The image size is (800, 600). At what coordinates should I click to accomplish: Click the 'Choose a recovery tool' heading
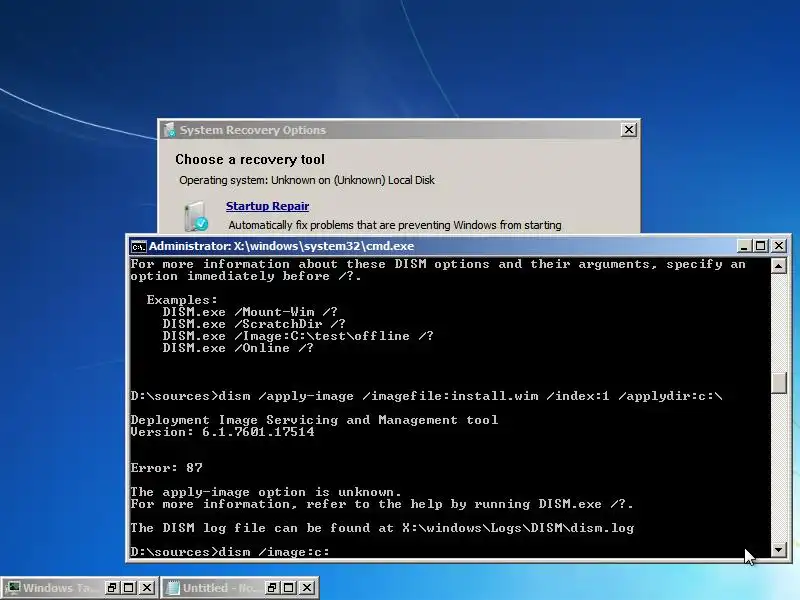pyautogui.click(x=250, y=160)
